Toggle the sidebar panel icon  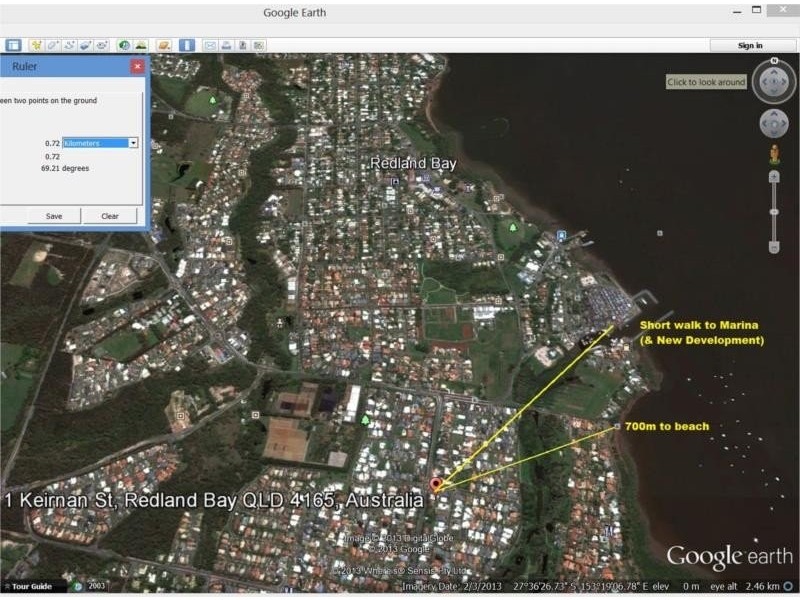click(13, 45)
